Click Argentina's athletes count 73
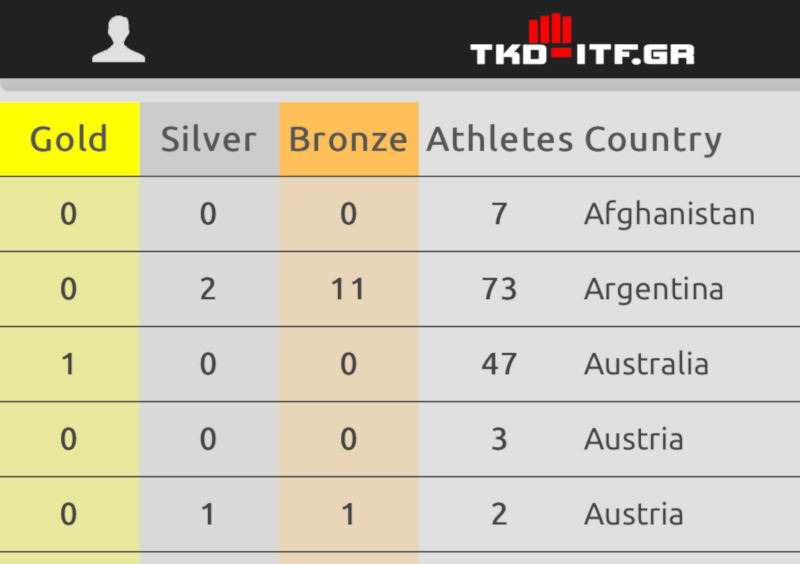800x564 pixels. (499, 289)
